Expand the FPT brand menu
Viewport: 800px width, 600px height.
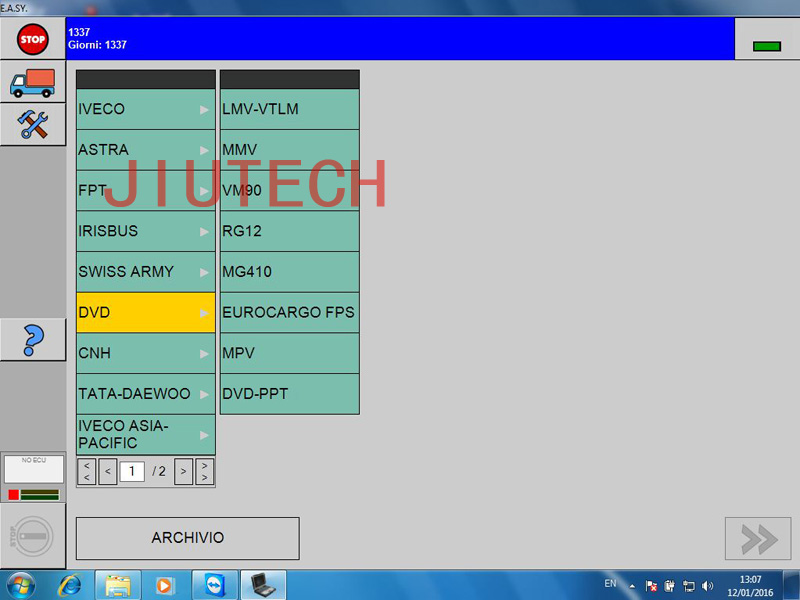146,190
